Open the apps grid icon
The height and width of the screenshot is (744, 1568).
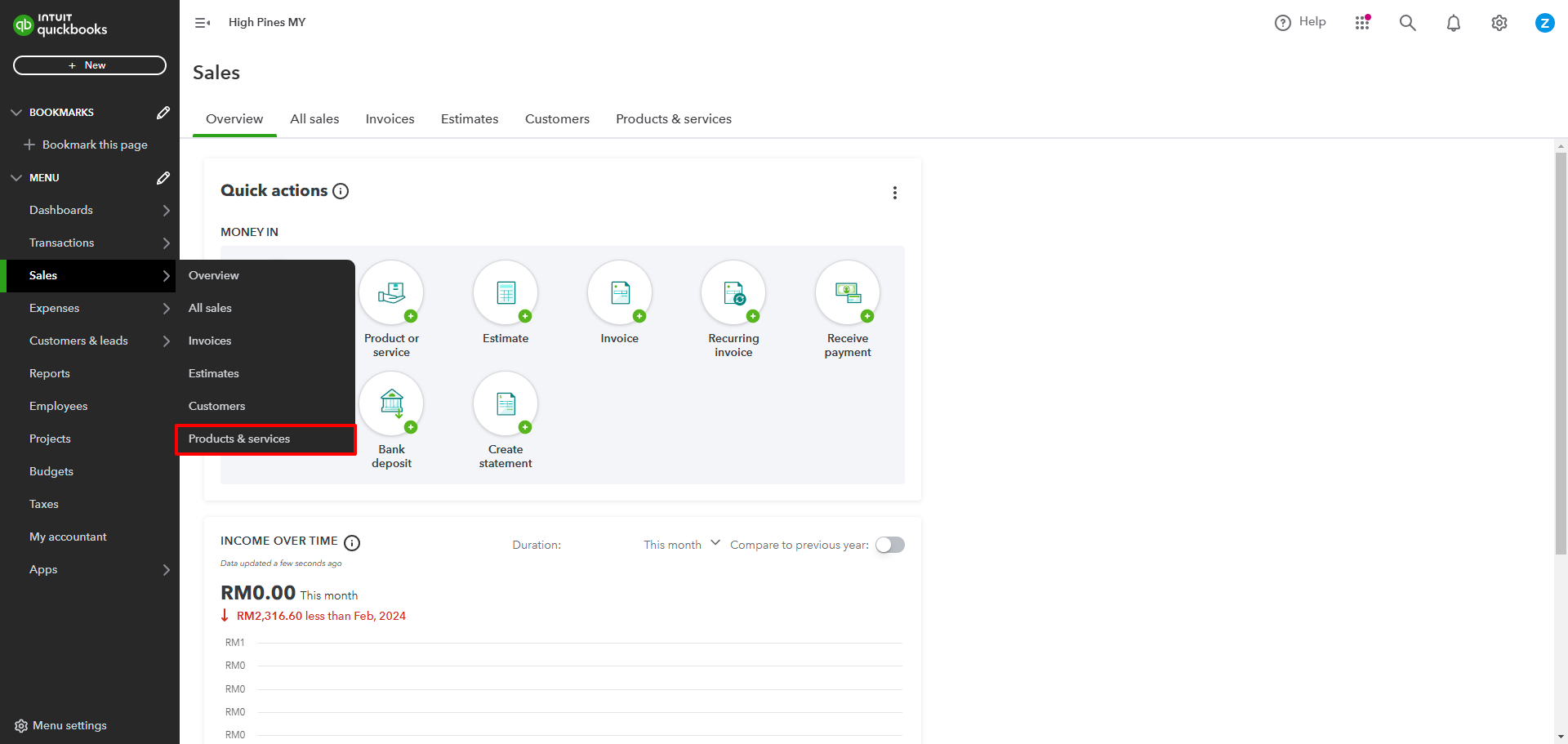pos(1362,23)
